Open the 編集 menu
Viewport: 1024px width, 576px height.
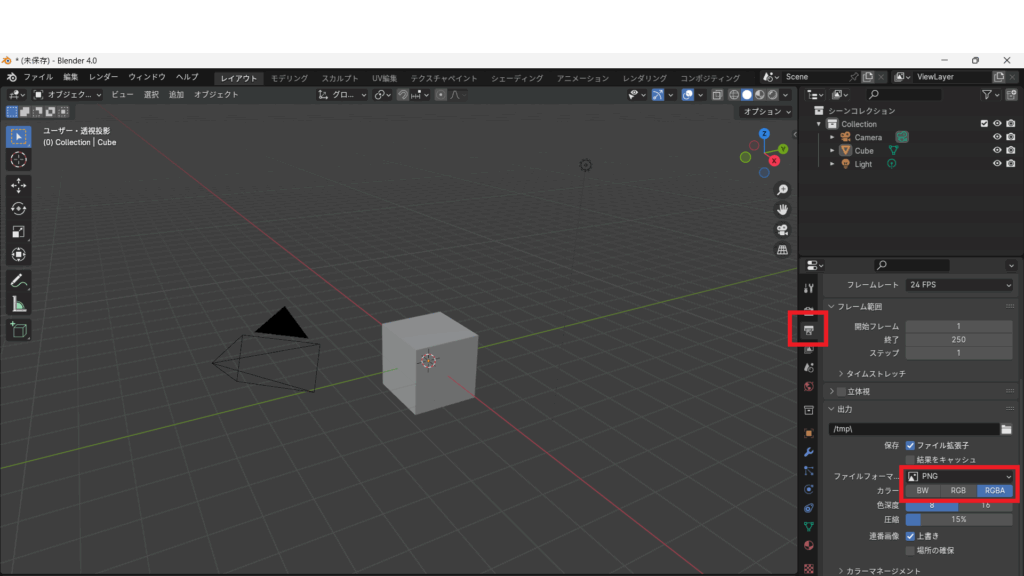coord(71,77)
